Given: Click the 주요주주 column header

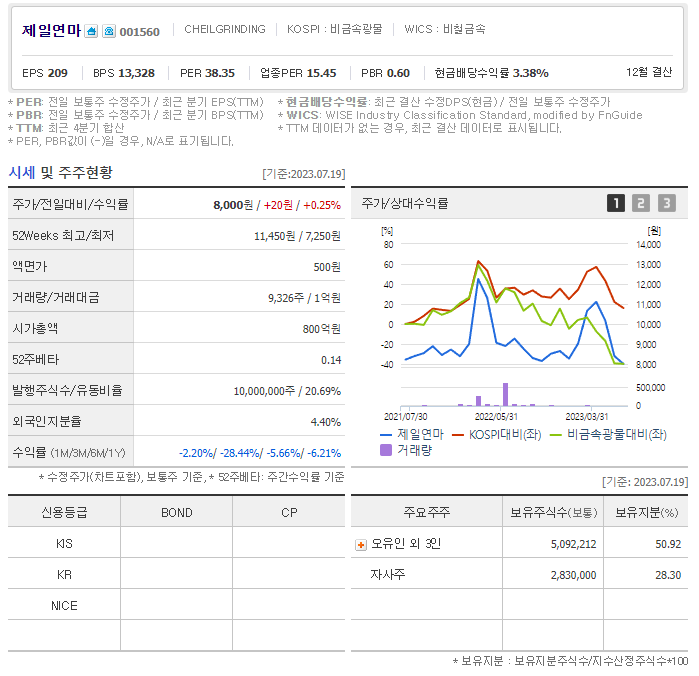Looking at the screenshot, I should pos(427,512).
